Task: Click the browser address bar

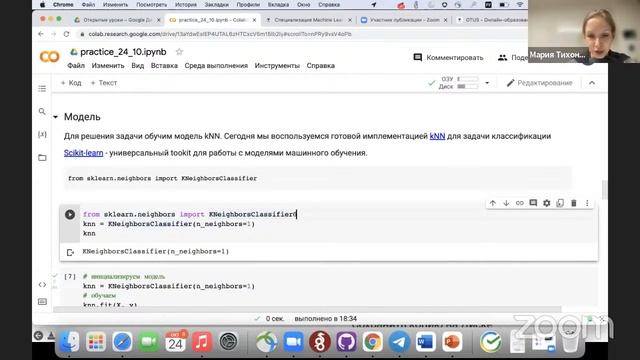Action: tap(220, 34)
